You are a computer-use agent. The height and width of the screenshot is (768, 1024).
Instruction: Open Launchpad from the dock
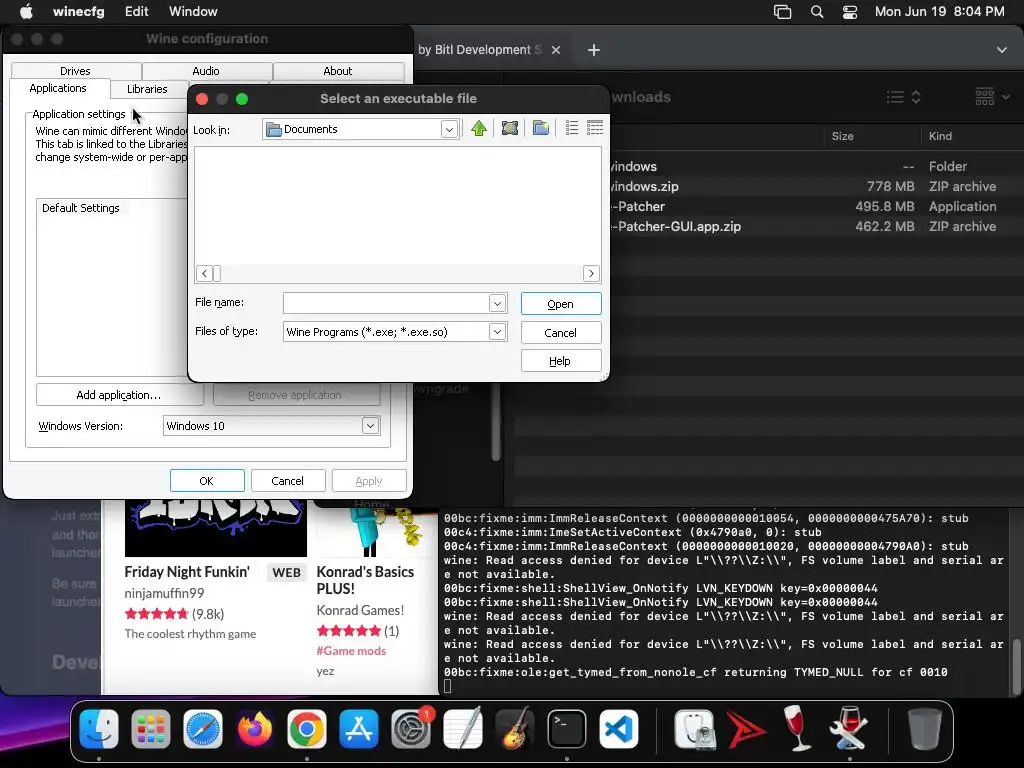tap(151, 729)
